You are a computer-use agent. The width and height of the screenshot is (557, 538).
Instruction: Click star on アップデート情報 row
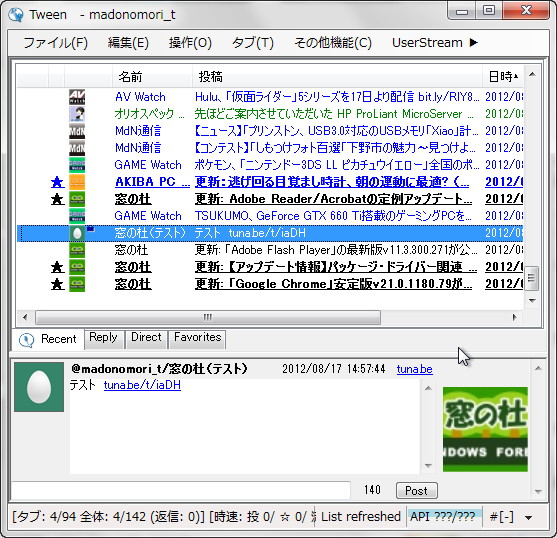[57, 267]
